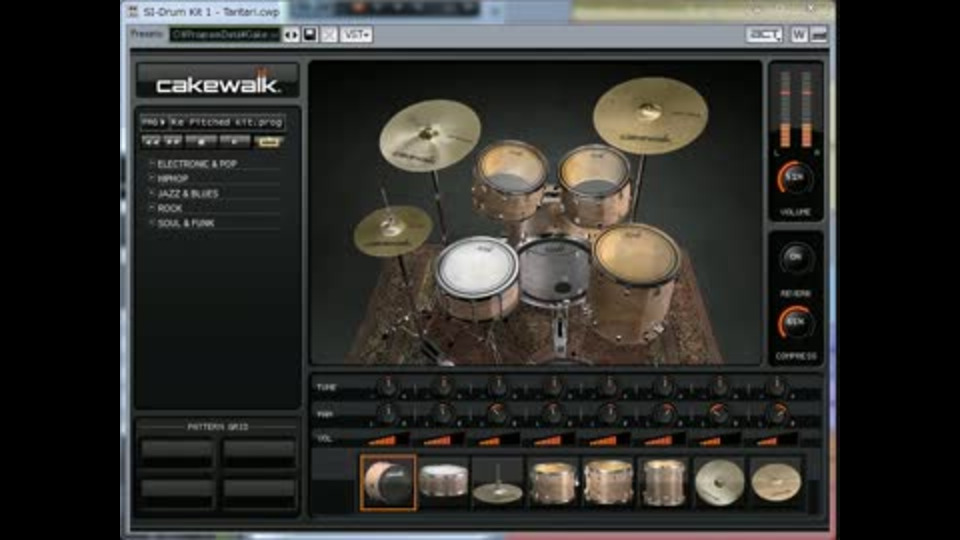
Task: Select the second-to-last cymbal pad thumbnail
Action: pyautogui.click(x=719, y=482)
